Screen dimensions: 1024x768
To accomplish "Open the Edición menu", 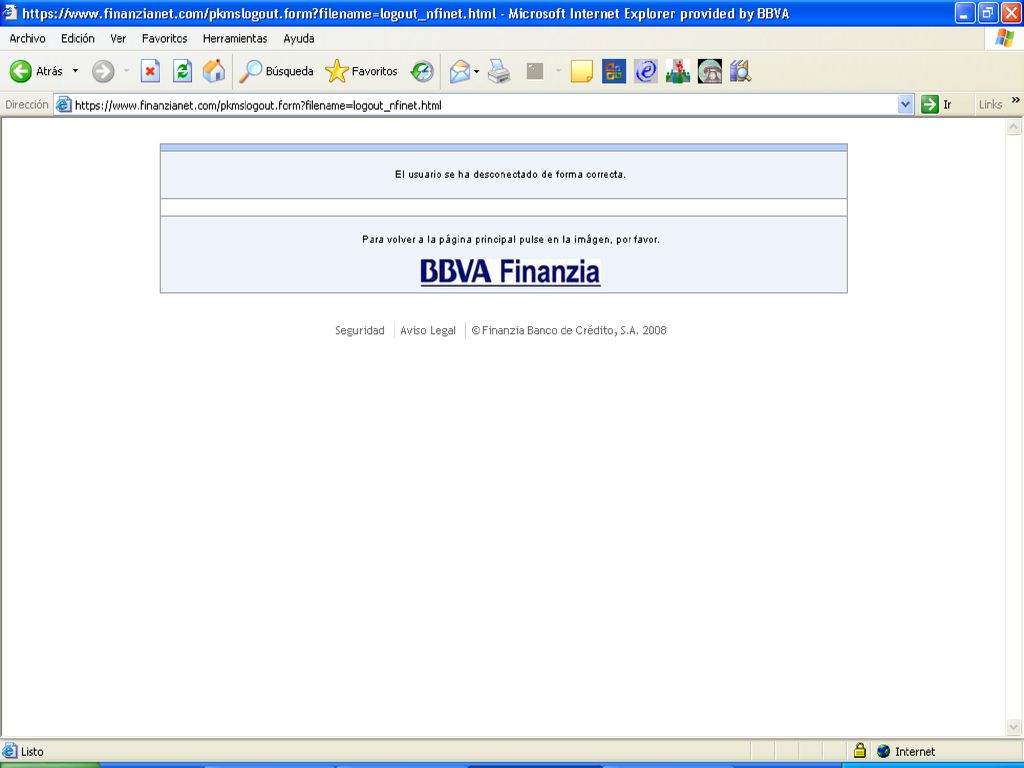I will pos(78,39).
